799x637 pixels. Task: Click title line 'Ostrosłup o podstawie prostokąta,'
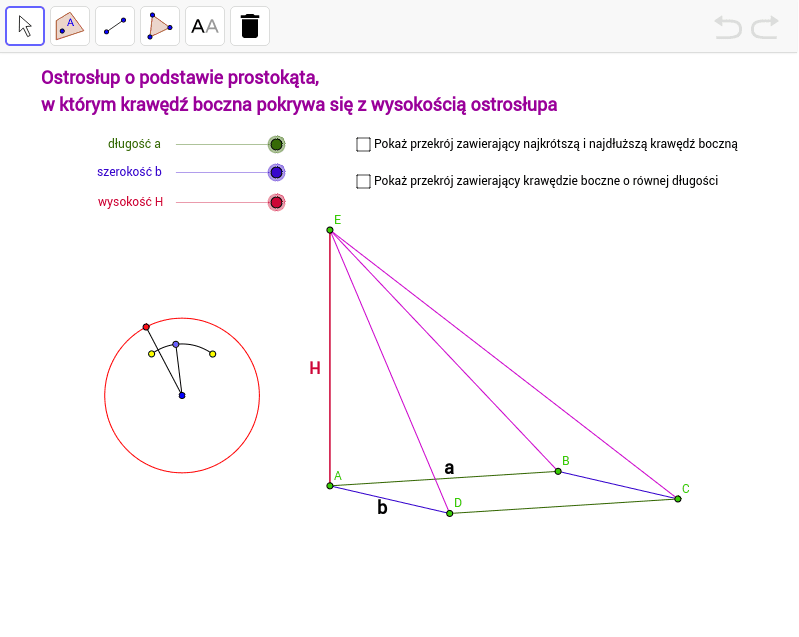point(180,78)
